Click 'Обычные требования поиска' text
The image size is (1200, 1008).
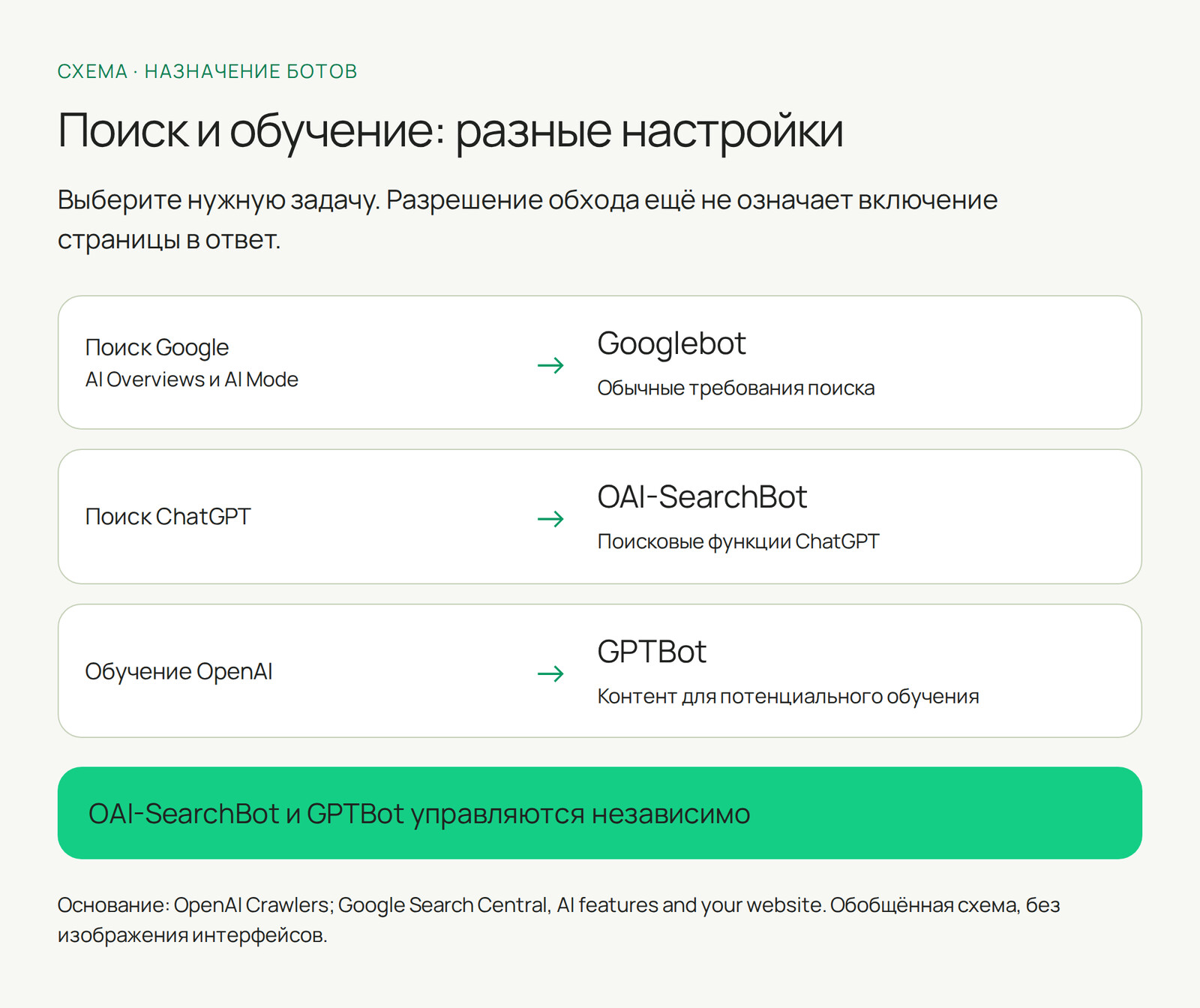tap(736, 388)
